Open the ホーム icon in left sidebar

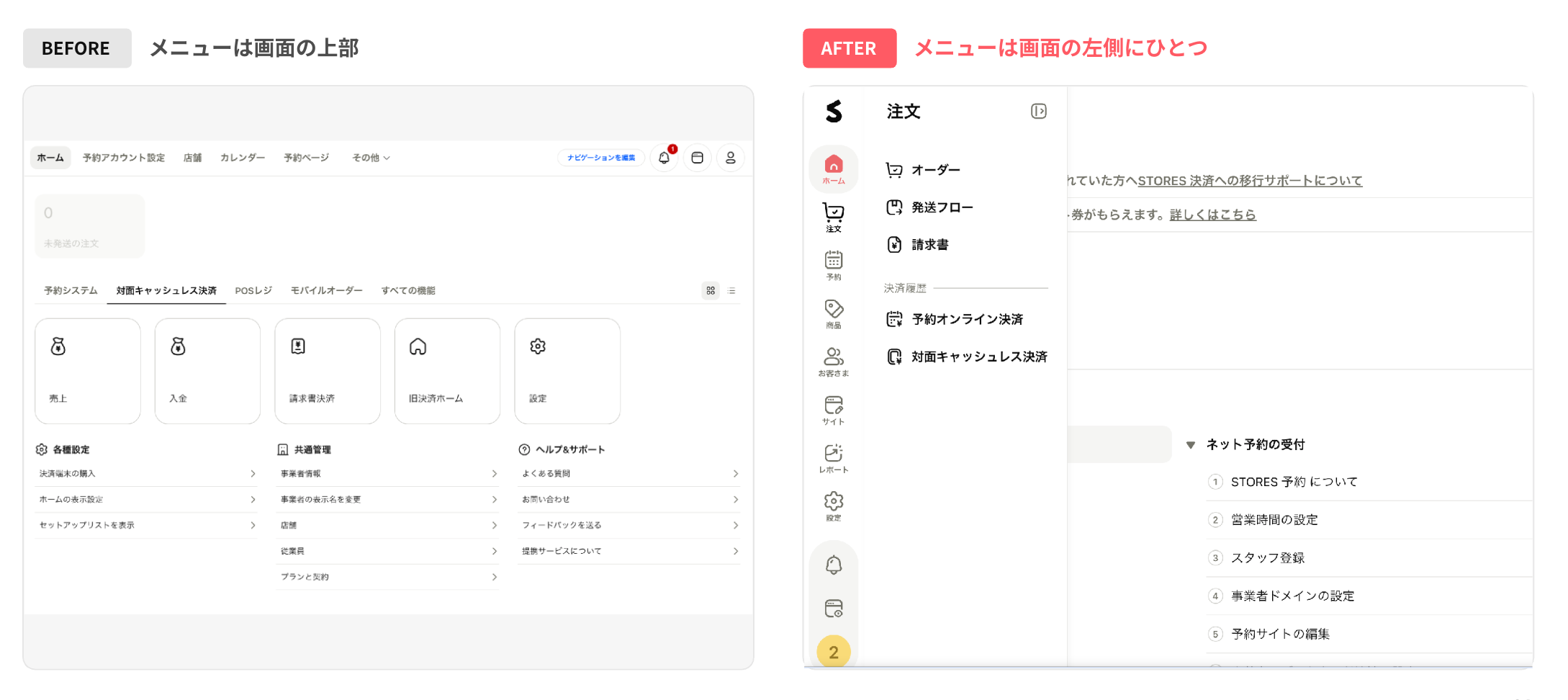coord(834,169)
